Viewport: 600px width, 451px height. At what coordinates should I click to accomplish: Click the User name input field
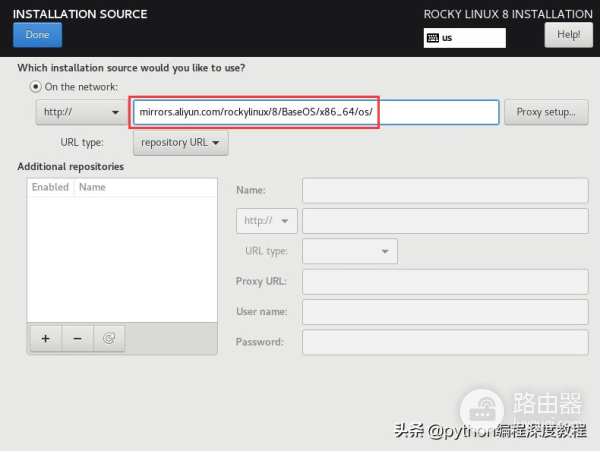click(445, 312)
